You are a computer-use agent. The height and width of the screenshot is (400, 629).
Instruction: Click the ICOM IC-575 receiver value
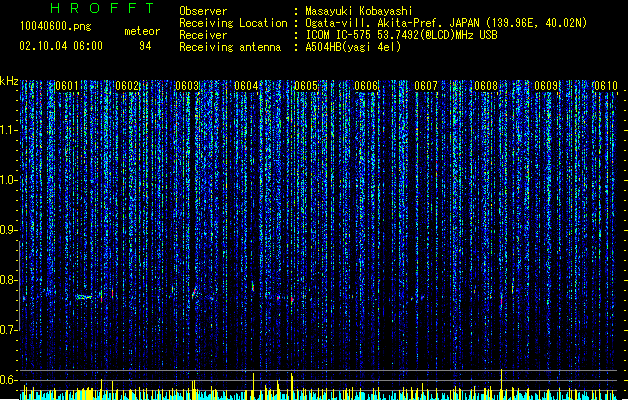pyautogui.click(x=401, y=35)
